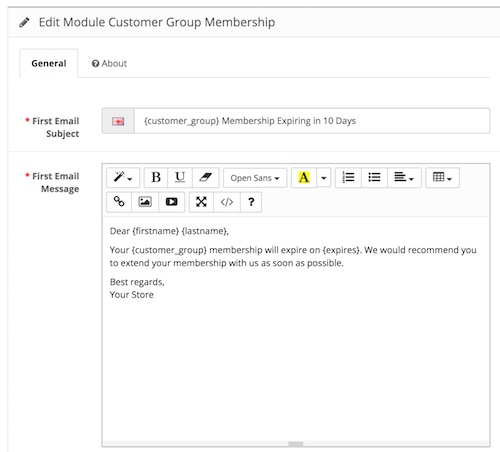Switch to code view with </> icon

click(227, 202)
